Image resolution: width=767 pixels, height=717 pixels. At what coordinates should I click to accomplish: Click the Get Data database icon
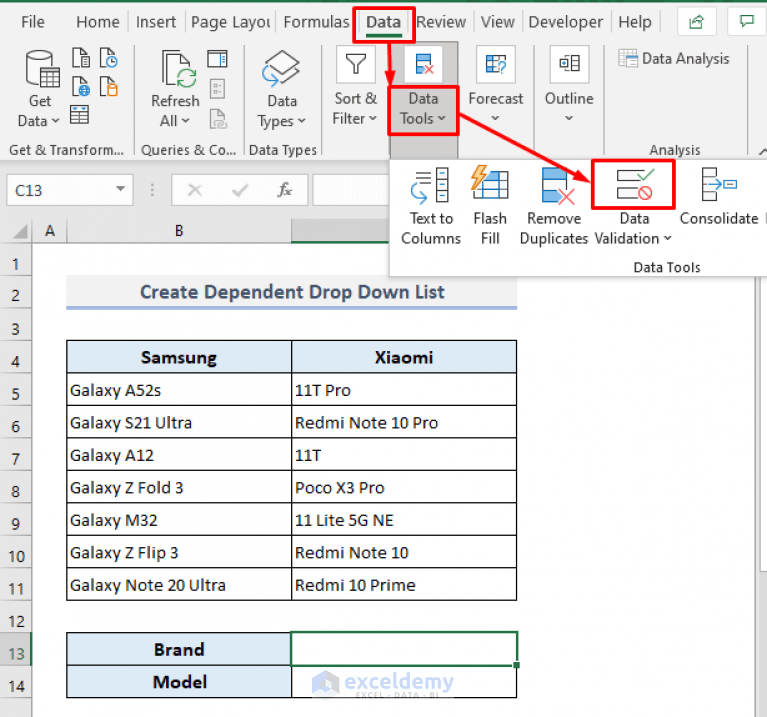[42, 68]
